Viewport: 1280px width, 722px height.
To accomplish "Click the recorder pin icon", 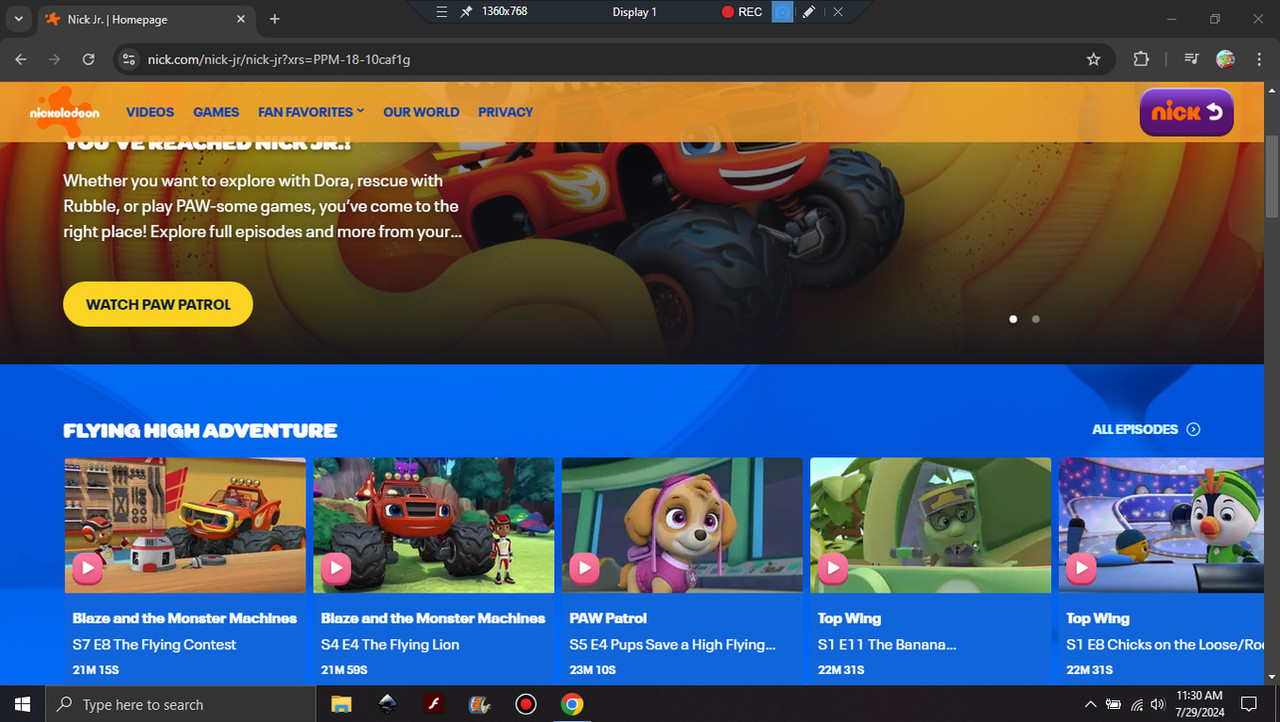I will pyautogui.click(x=466, y=12).
